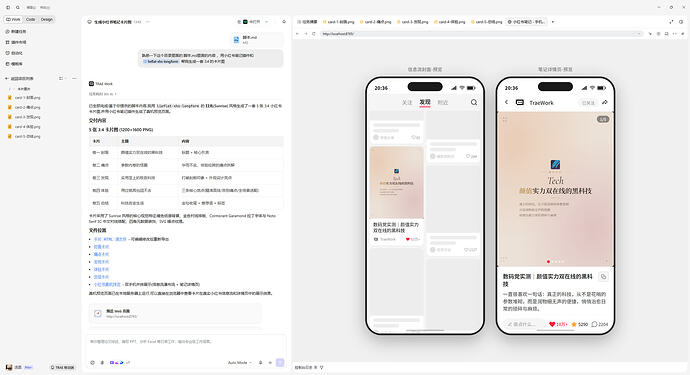The width and height of the screenshot is (690, 375).
Task: Select card-2 png in the sidebar file list
Action: tap(24, 107)
